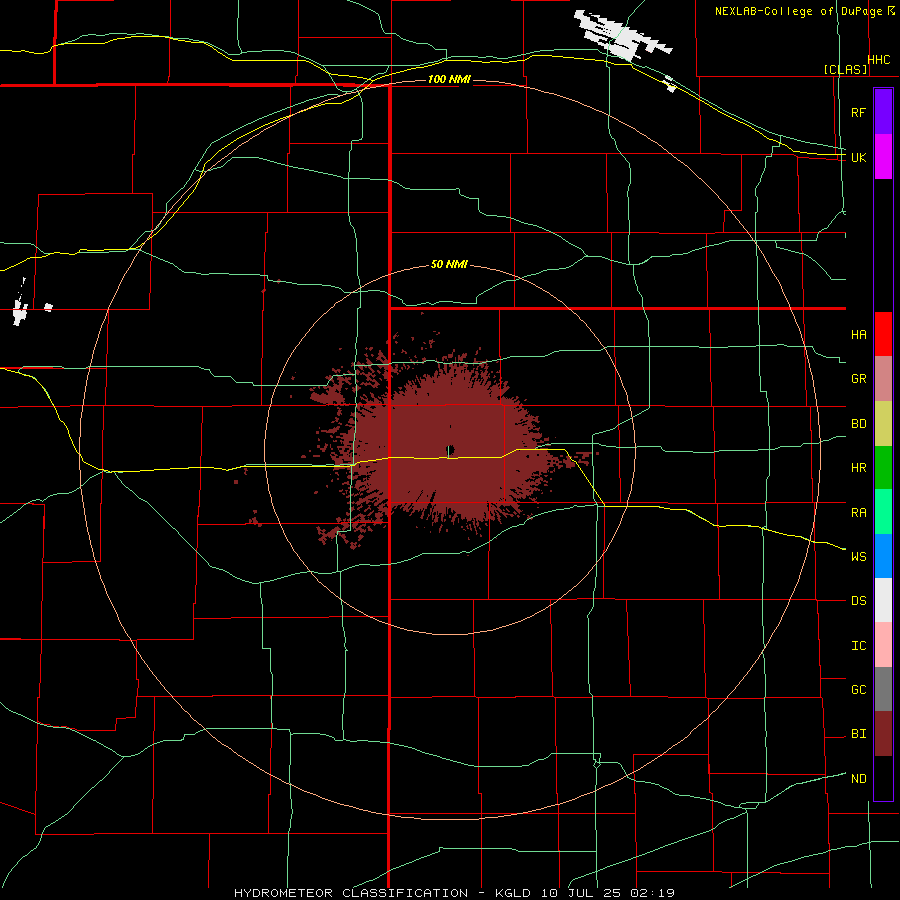Click the RF legend label
900x900 pixels.
pyautogui.click(x=859, y=112)
